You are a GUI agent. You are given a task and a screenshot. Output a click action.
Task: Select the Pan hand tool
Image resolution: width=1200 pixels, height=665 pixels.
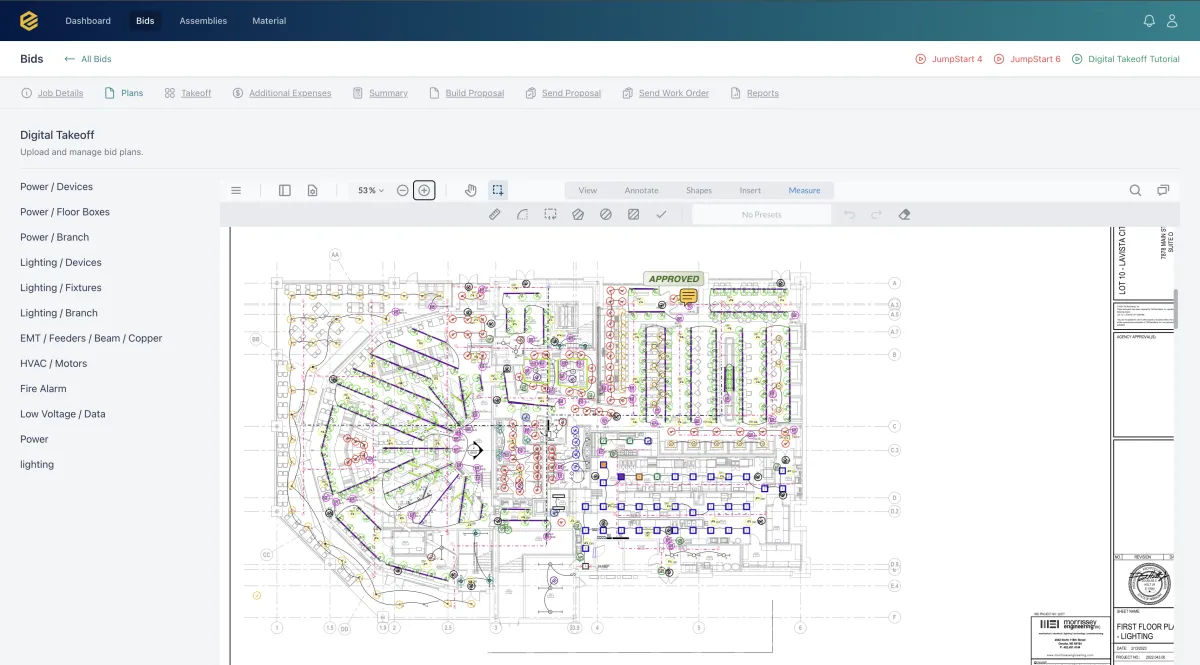[x=471, y=190]
